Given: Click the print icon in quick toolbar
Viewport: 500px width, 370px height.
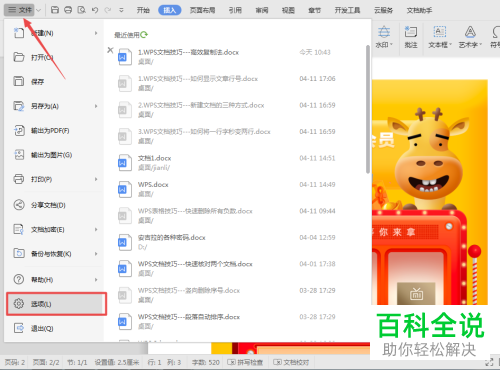Looking at the screenshot, I should pyautogui.click(x=68, y=10).
